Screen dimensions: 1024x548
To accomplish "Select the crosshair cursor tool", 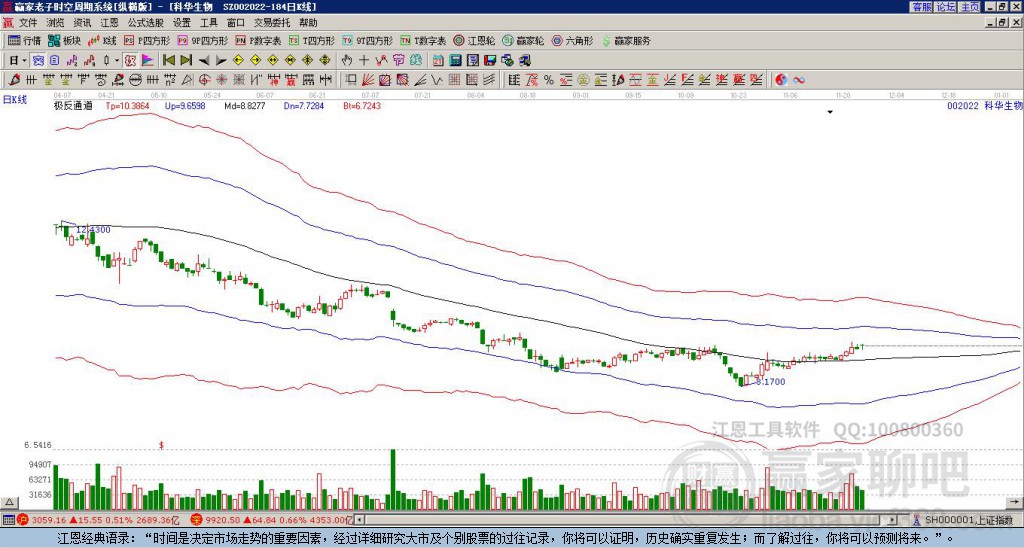I will click(364, 61).
